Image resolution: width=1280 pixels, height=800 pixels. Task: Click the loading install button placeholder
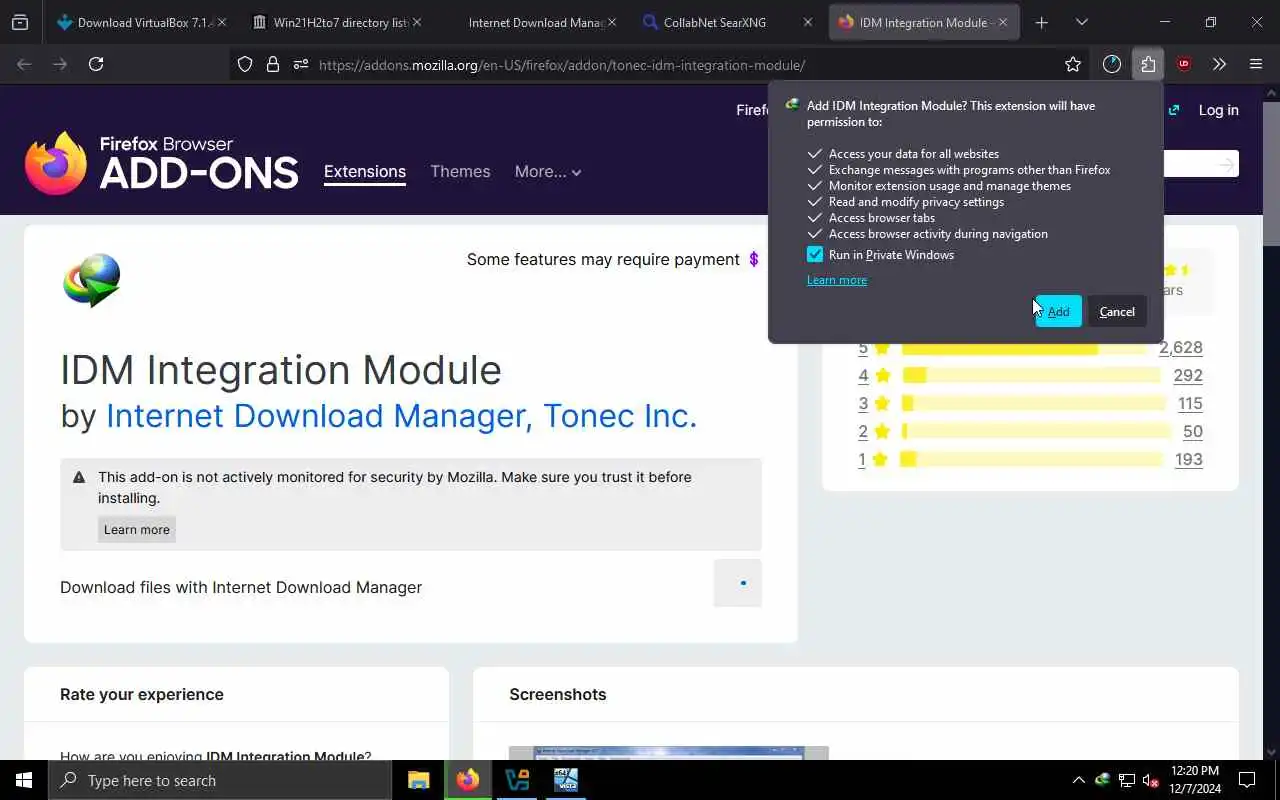tap(738, 583)
